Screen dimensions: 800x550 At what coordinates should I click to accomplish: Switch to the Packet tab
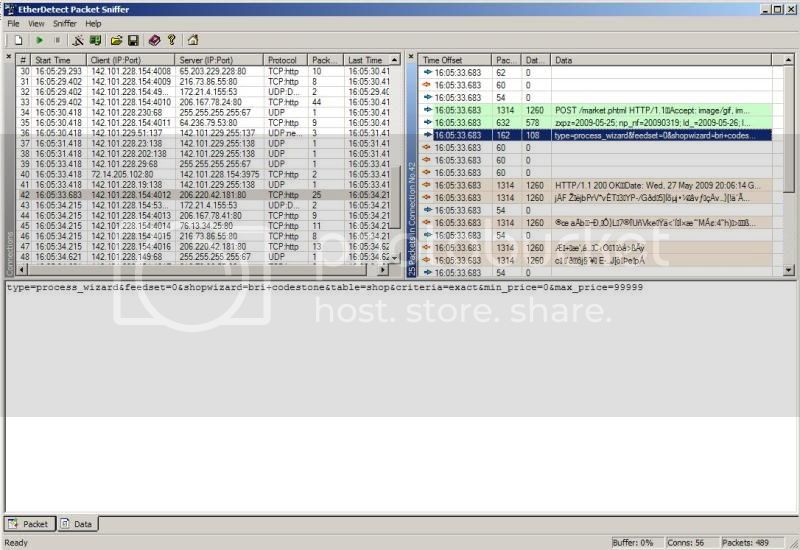[x=29, y=523]
